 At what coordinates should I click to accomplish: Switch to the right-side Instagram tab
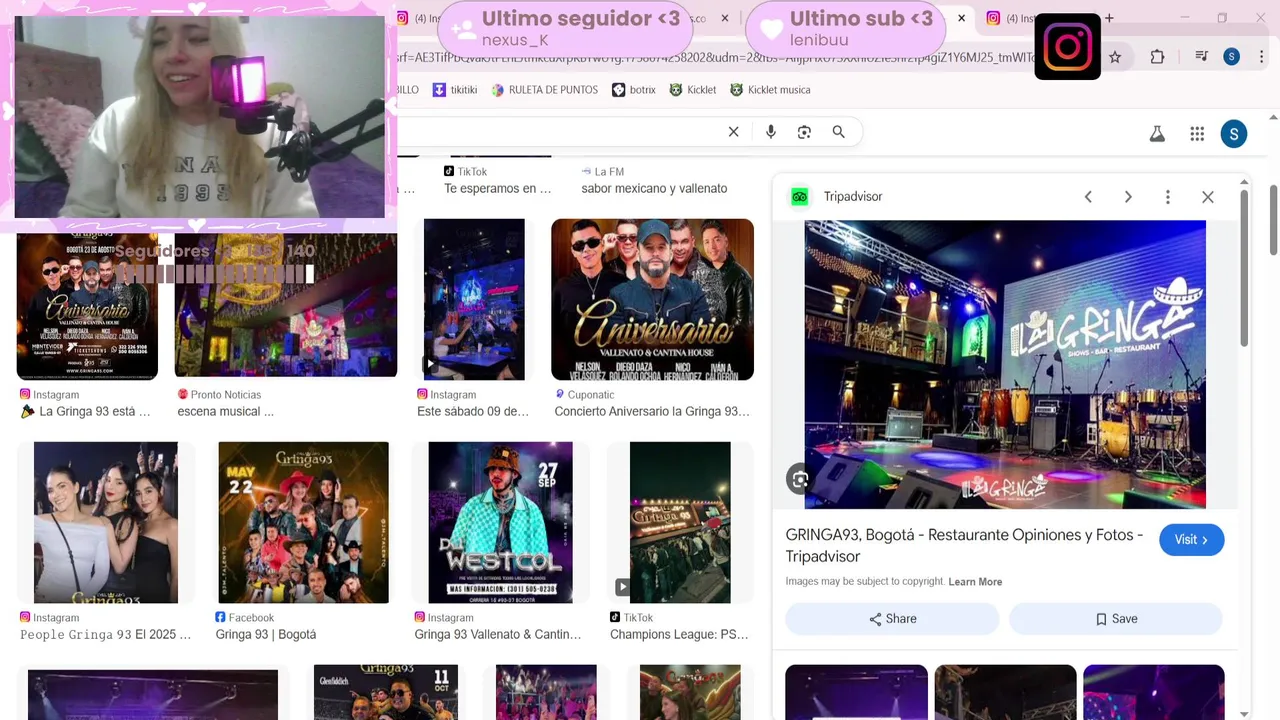[x=1010, y=18]
